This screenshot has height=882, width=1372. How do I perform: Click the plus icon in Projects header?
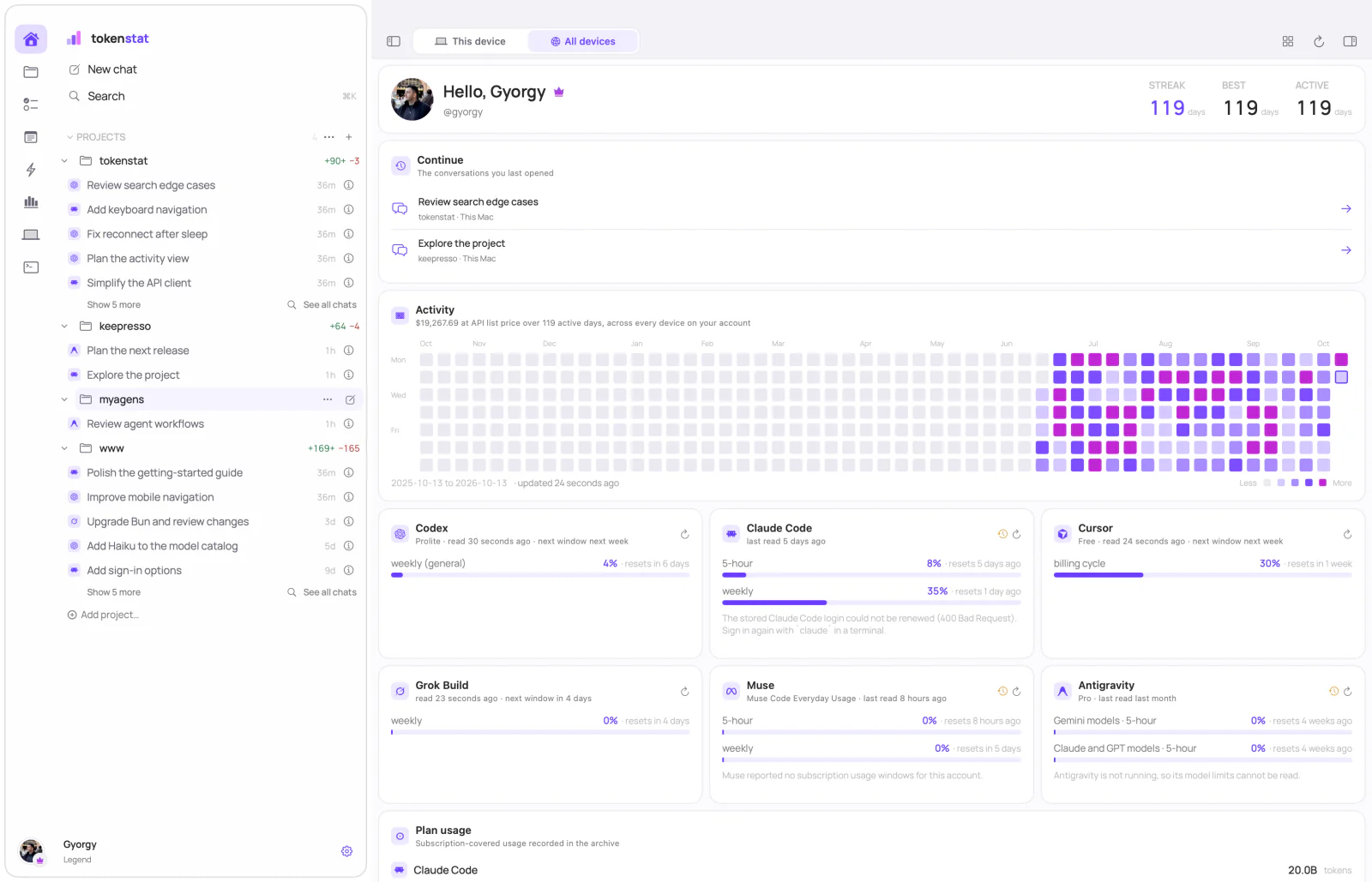tap(349, 137)
